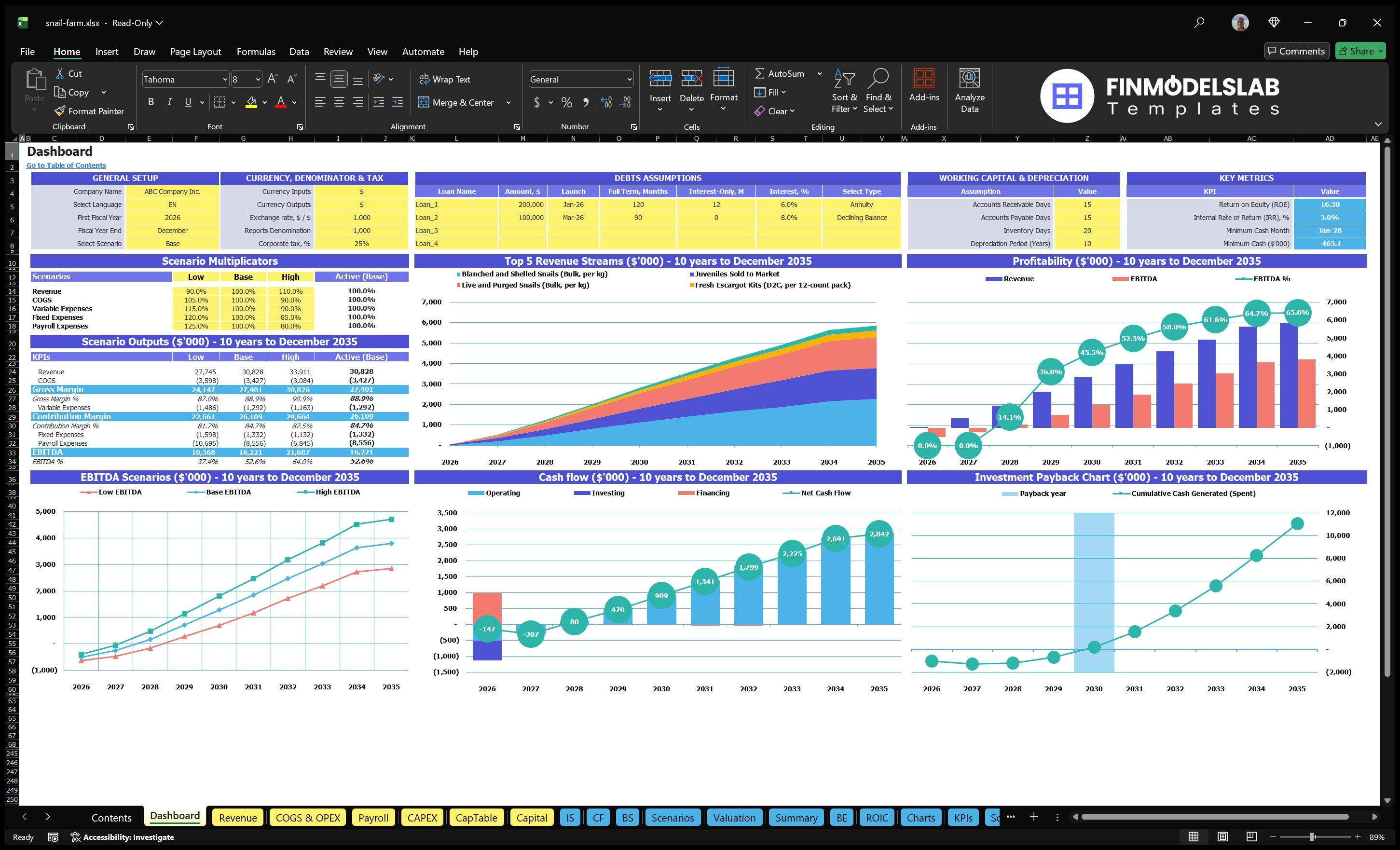Toggle bold formatting
Viewport: 1400px width, 850px height.
tap(151, 102)
